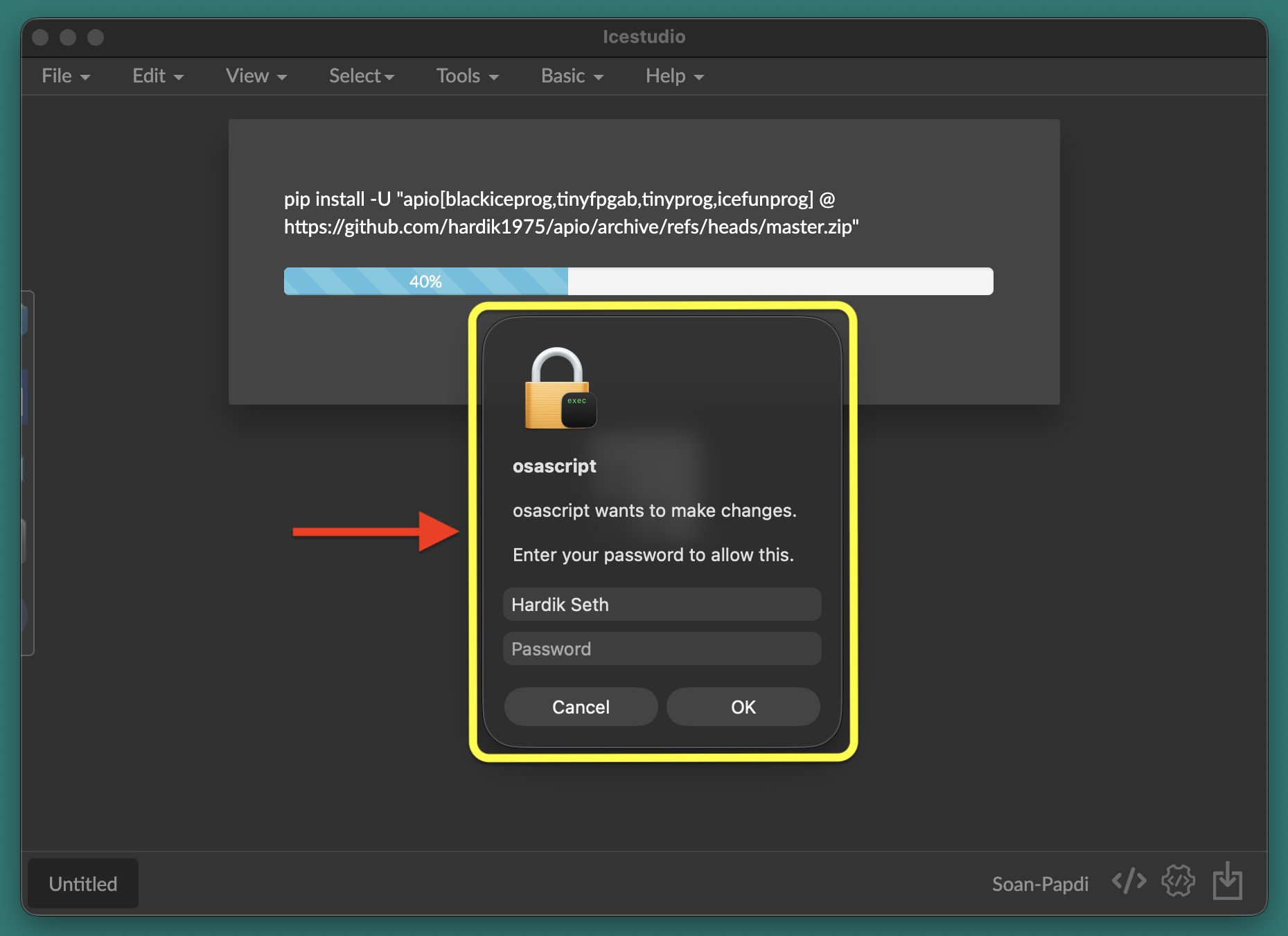Open the Basic menu
The height and width of the screenshot is (936, 1288).
coord(572,76)
